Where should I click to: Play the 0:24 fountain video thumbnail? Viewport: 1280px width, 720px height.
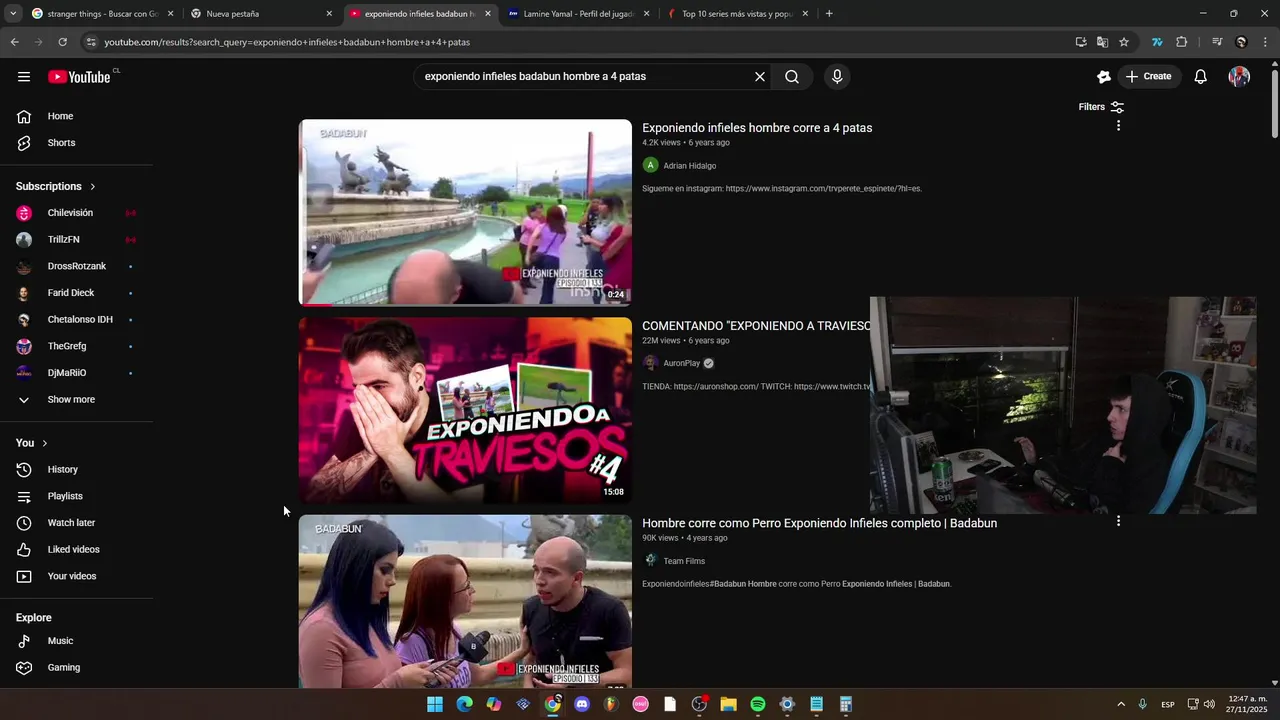465,212
